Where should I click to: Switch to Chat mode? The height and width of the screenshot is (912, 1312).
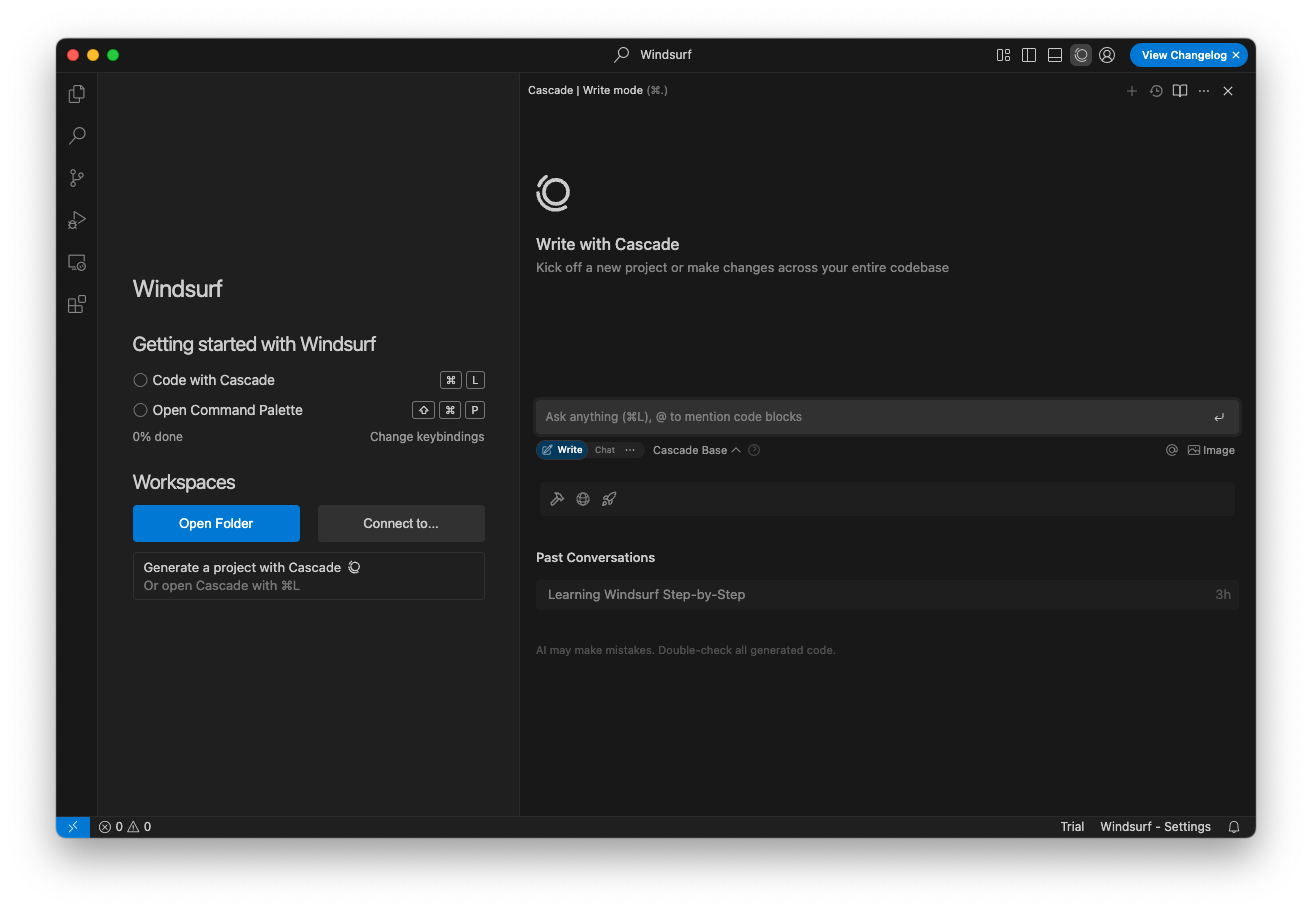[605, 450]
